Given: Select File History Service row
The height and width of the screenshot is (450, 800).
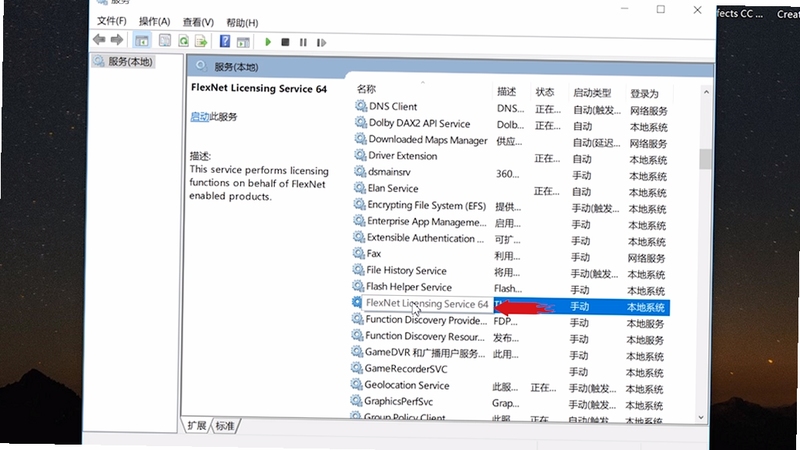Looking at the screenshot, I should tap(510, 271).
